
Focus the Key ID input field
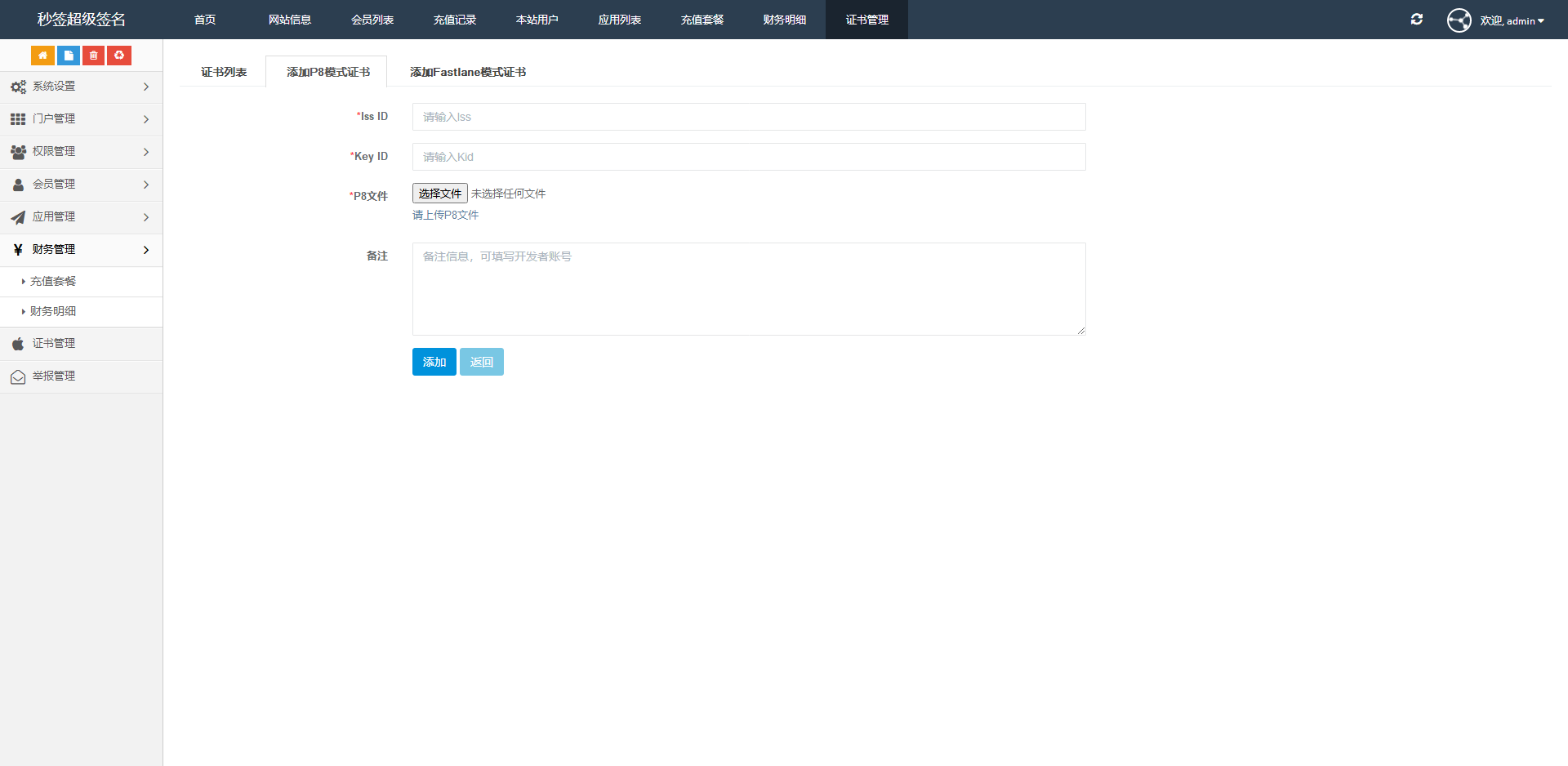tap(749, 157)
